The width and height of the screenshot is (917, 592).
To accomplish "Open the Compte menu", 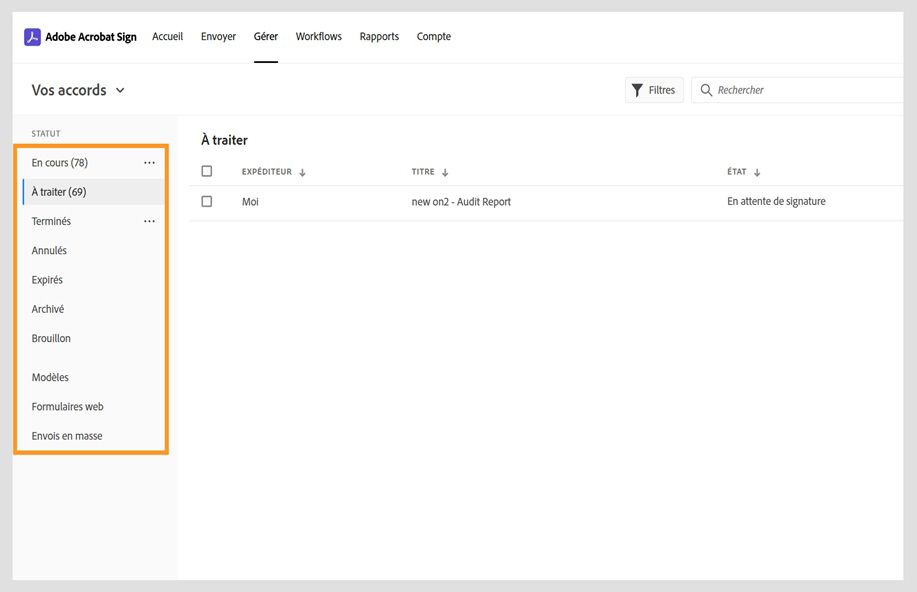I will [x=434, y=37].
